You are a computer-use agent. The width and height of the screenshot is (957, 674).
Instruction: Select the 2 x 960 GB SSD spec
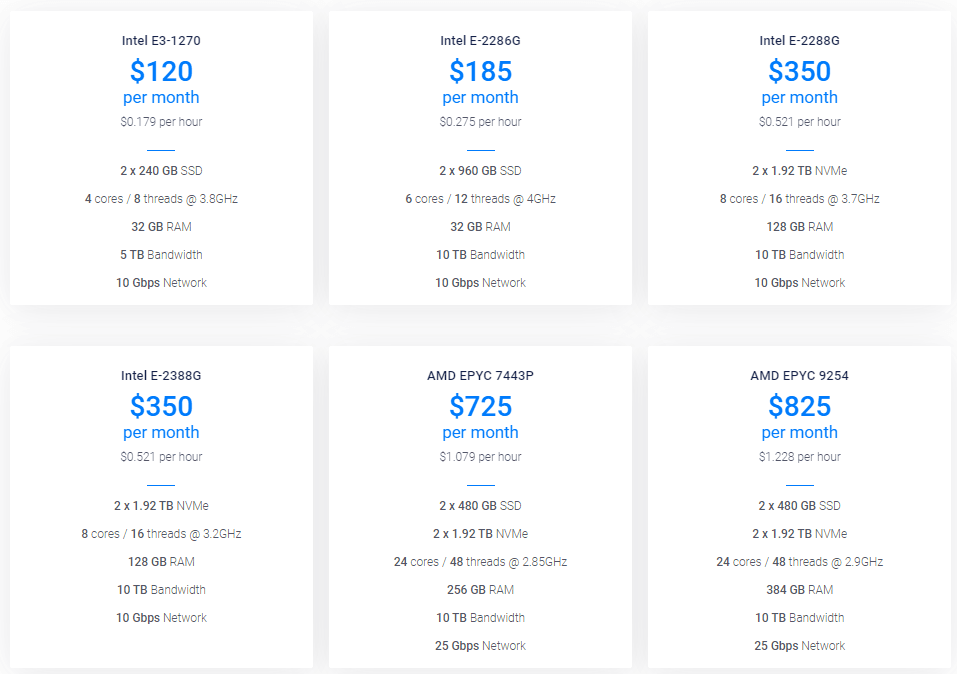[480, 170]
